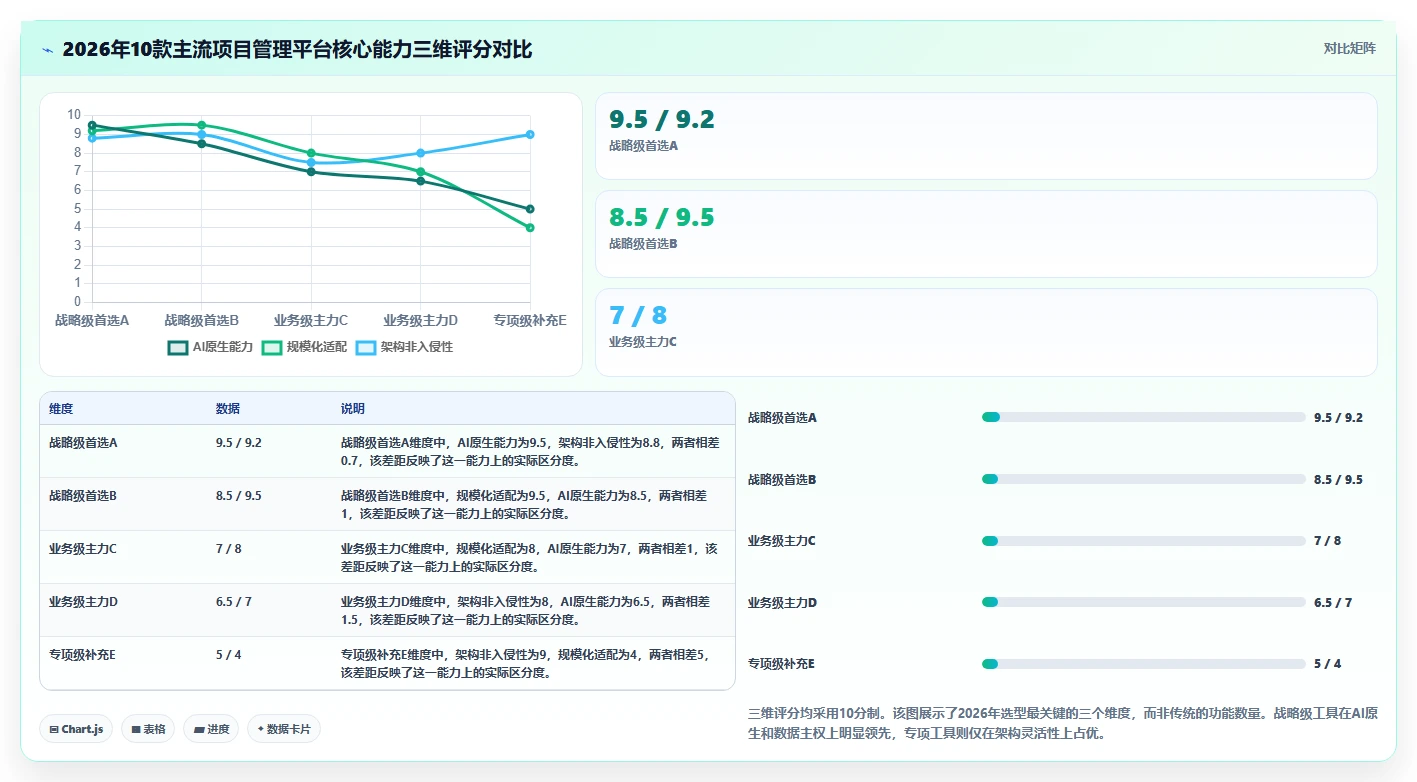
Task: Click the sparkle icon in 数据卡片 tag
Action: pos(260,729)
